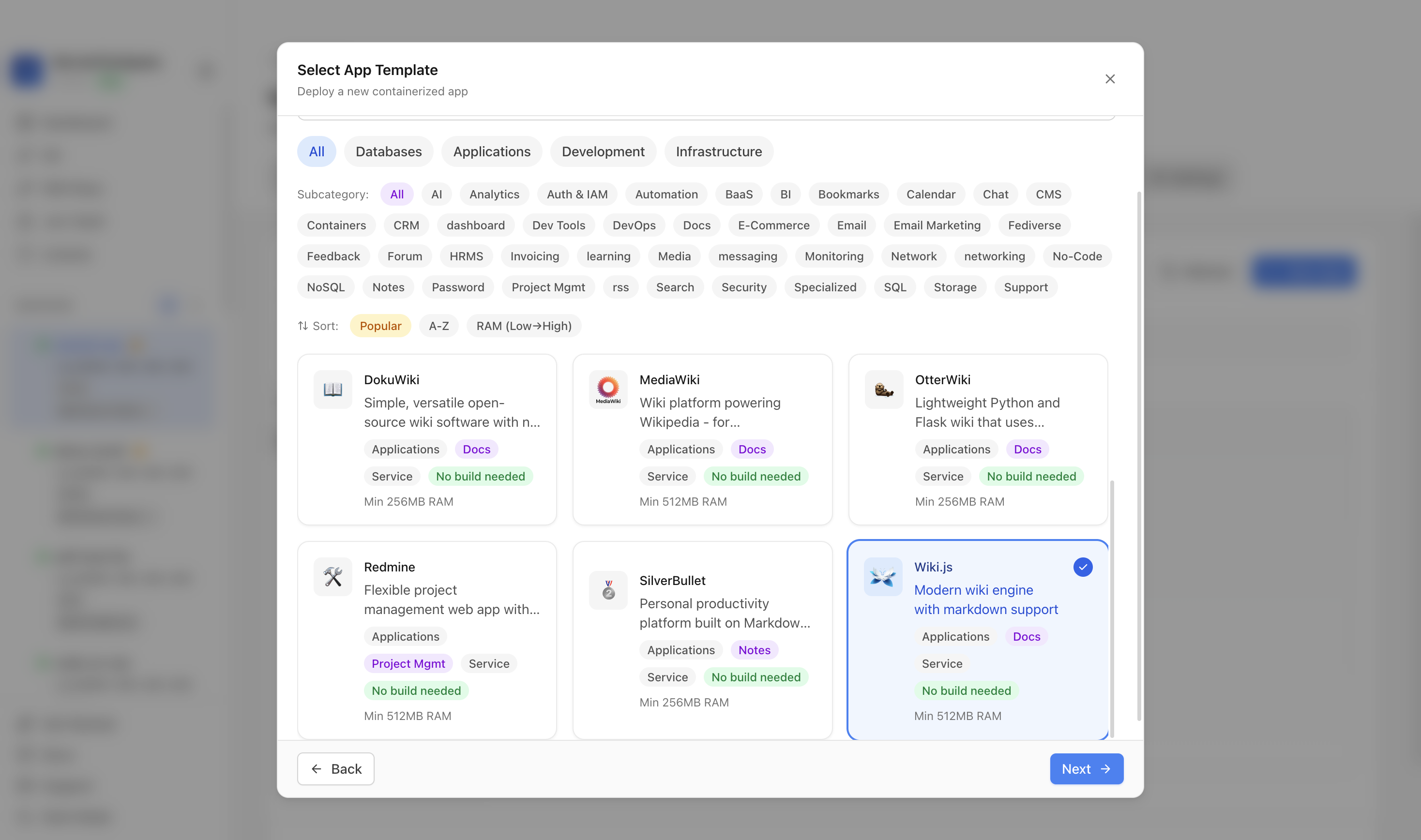Click the Wiki.js logo icon
The height and width of the screenshot is (840, 1421).
point(883,577)
